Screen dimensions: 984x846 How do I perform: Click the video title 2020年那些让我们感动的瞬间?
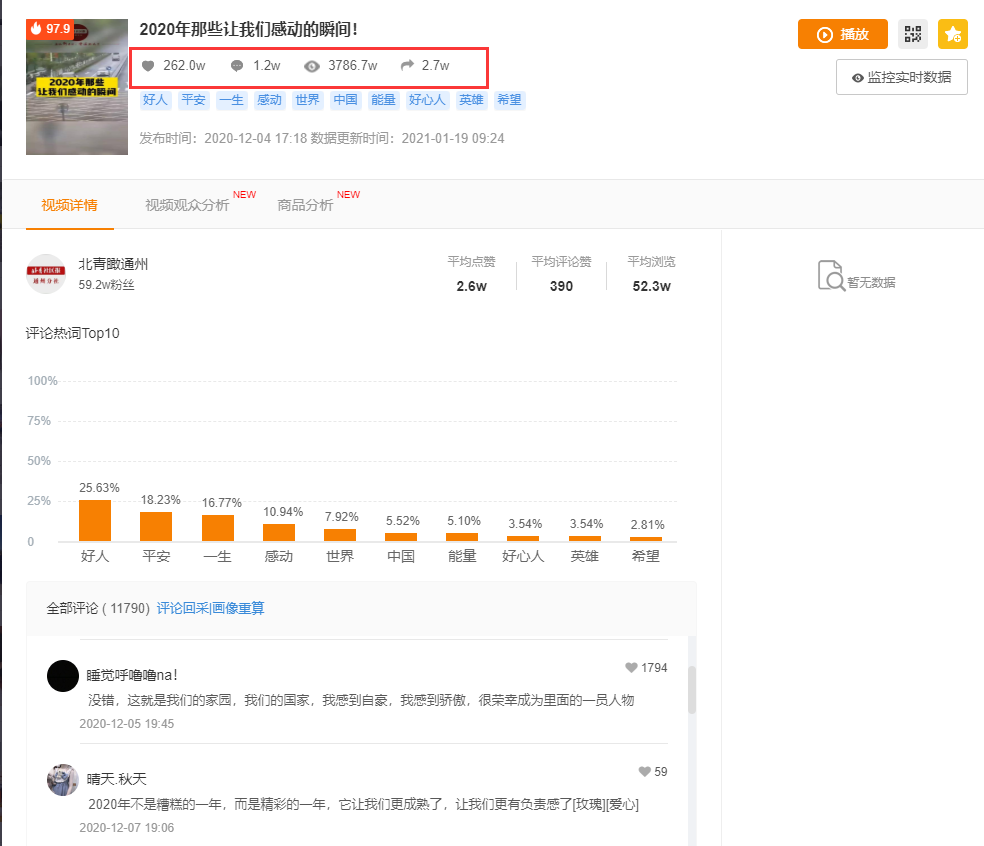click(249, 29)
